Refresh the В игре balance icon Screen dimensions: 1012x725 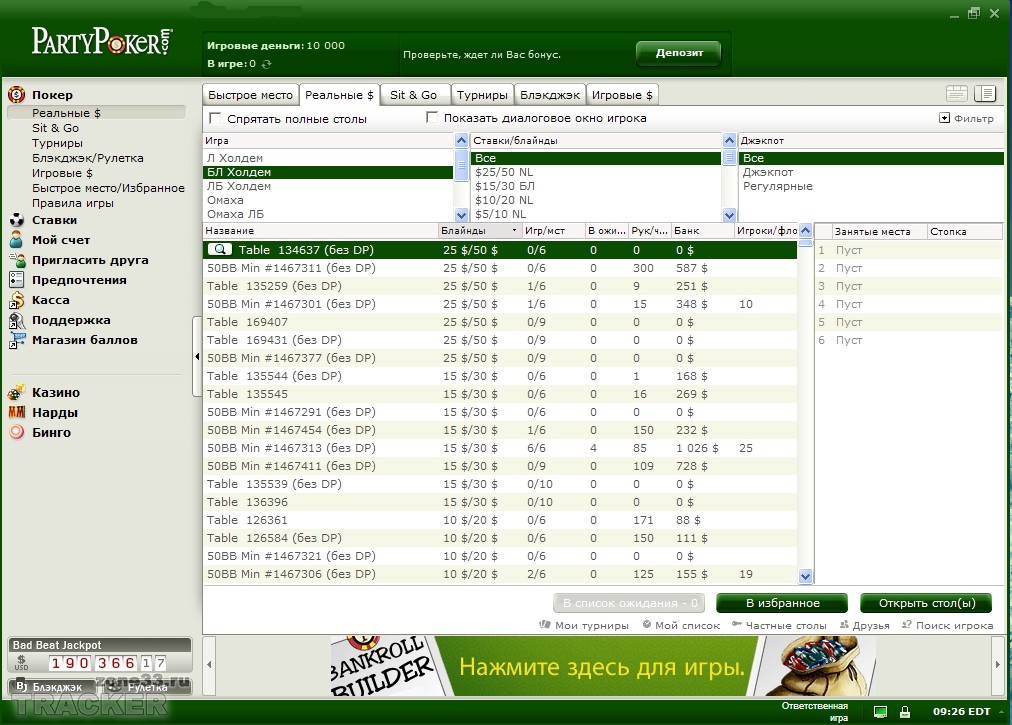(x=267, y=64)
